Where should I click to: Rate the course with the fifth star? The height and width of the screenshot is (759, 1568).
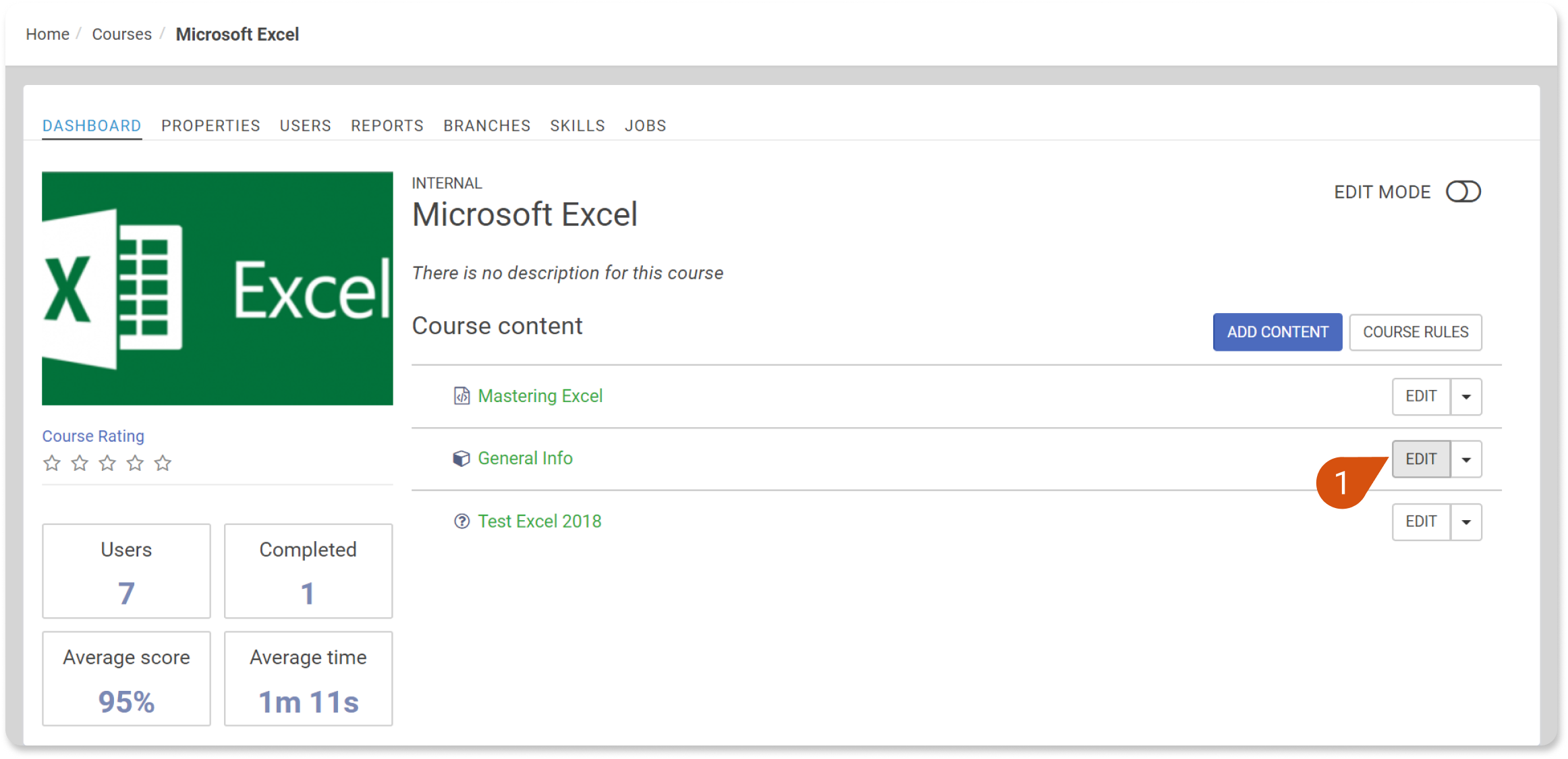163,463
